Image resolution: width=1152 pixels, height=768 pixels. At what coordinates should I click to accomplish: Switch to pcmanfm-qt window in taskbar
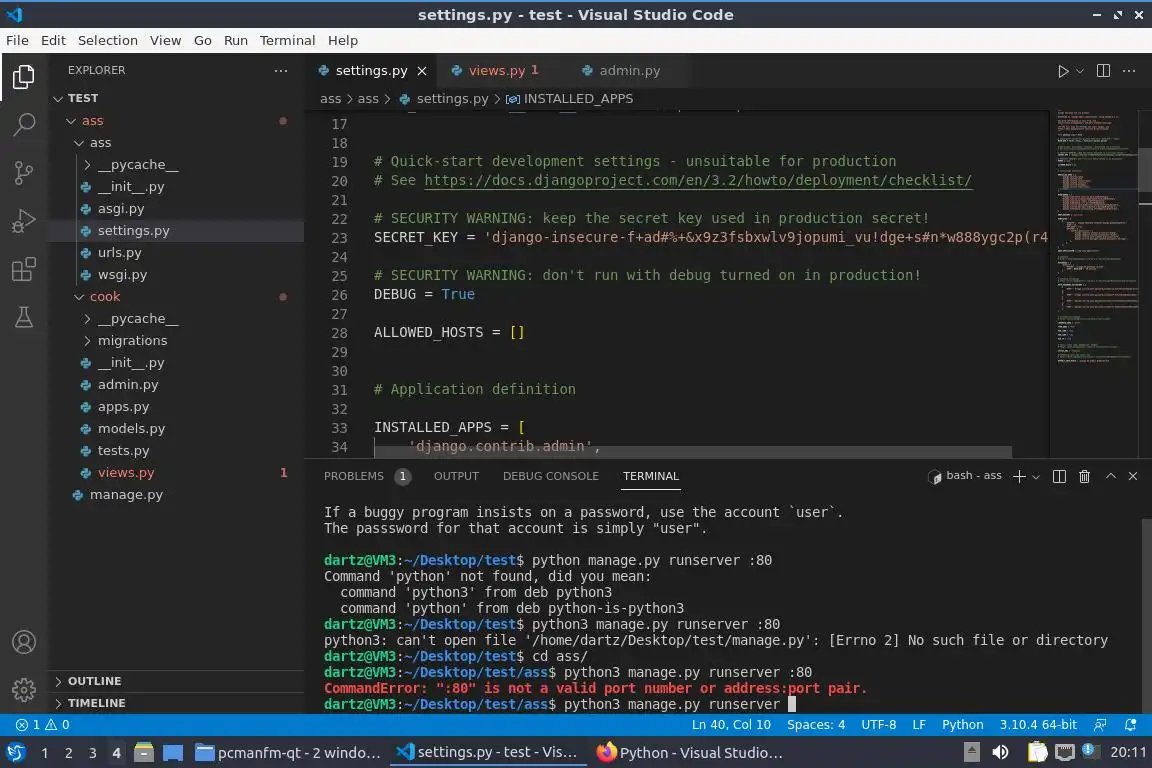[288, 752]
